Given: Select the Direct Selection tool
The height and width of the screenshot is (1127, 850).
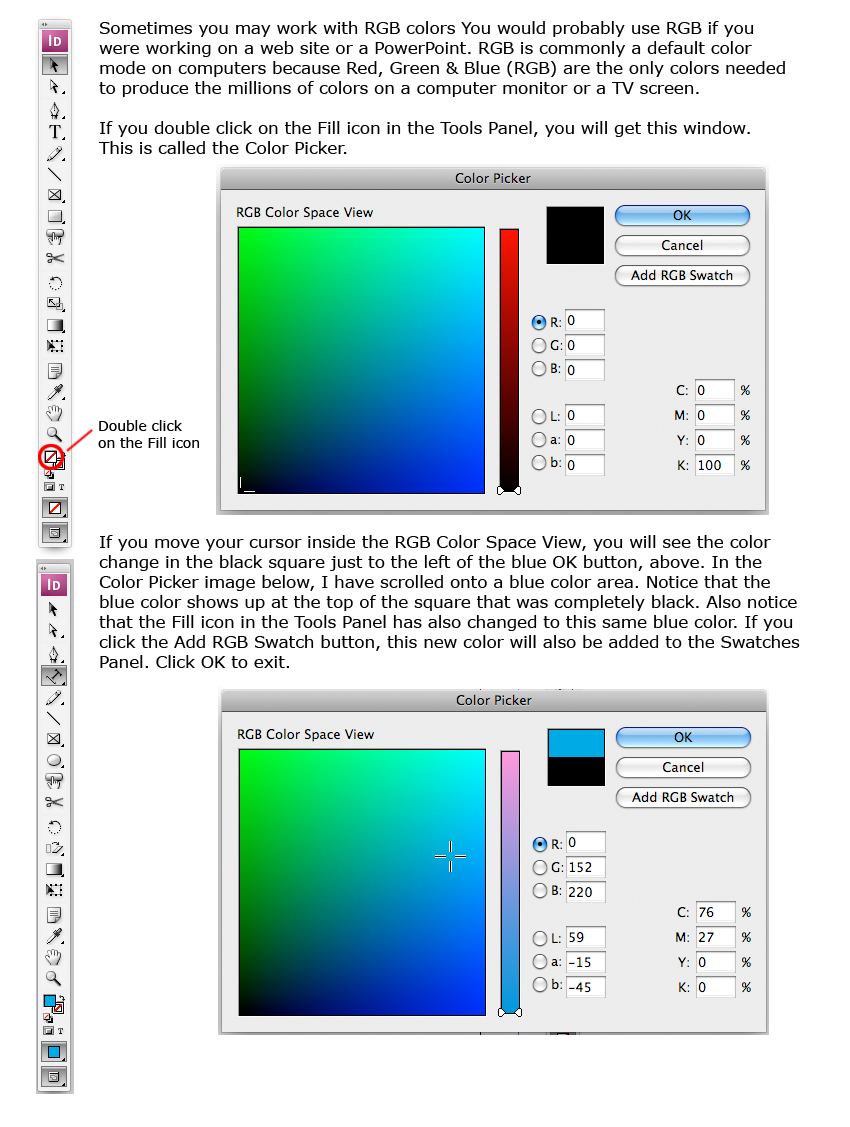Looking at the screenshot, I should (54, 87).
